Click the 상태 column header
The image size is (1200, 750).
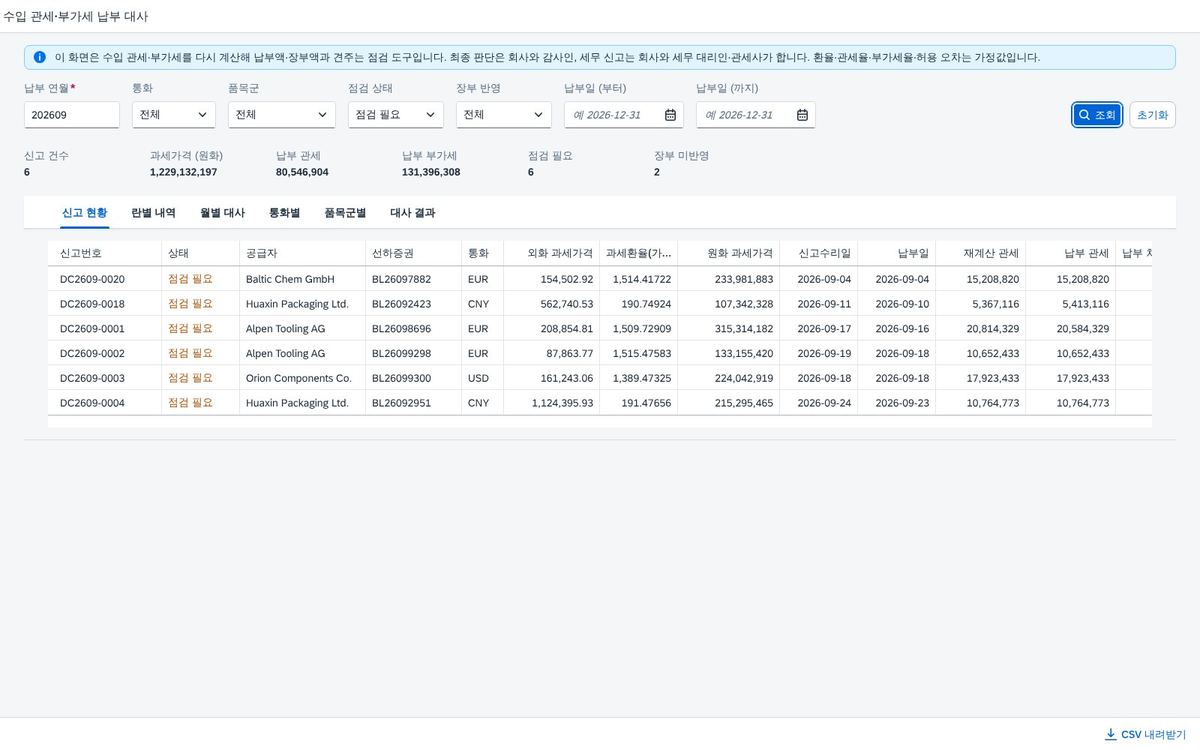coord(200,253)
